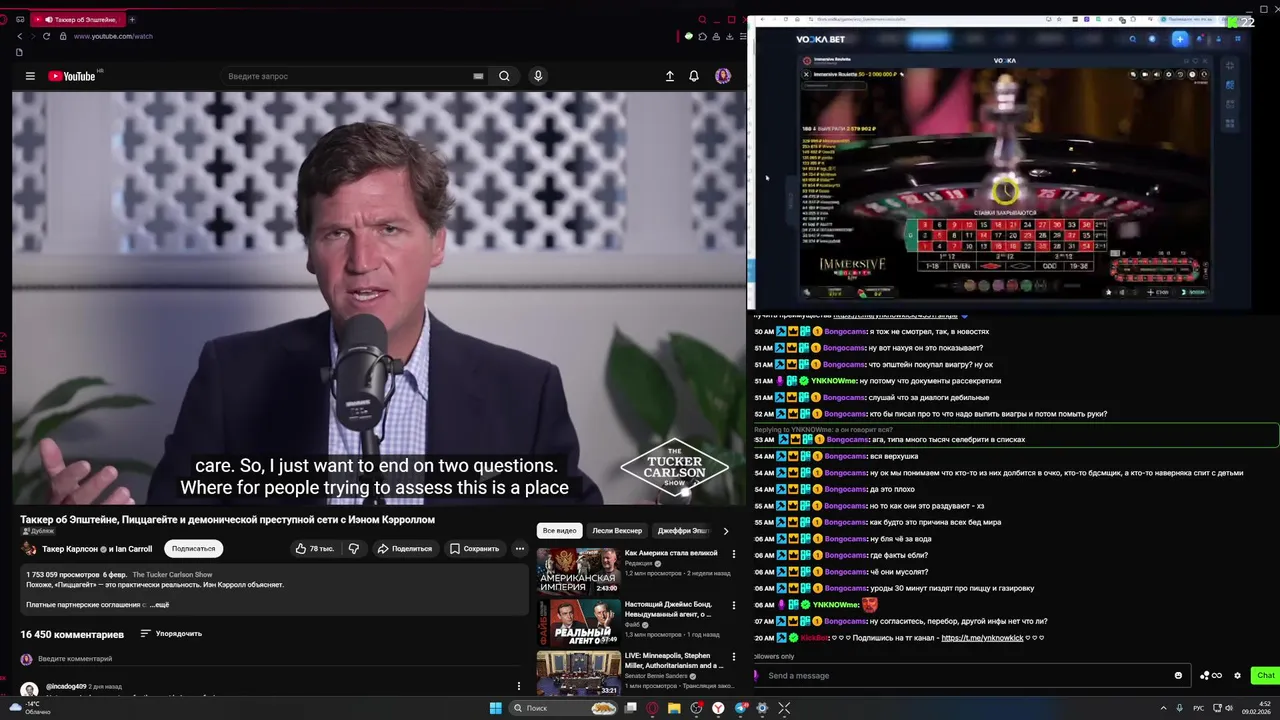Switch to the 'Таккер об Эпштейне' browser tab
This screenshot has width=1280, height=720.
[80, 19]
